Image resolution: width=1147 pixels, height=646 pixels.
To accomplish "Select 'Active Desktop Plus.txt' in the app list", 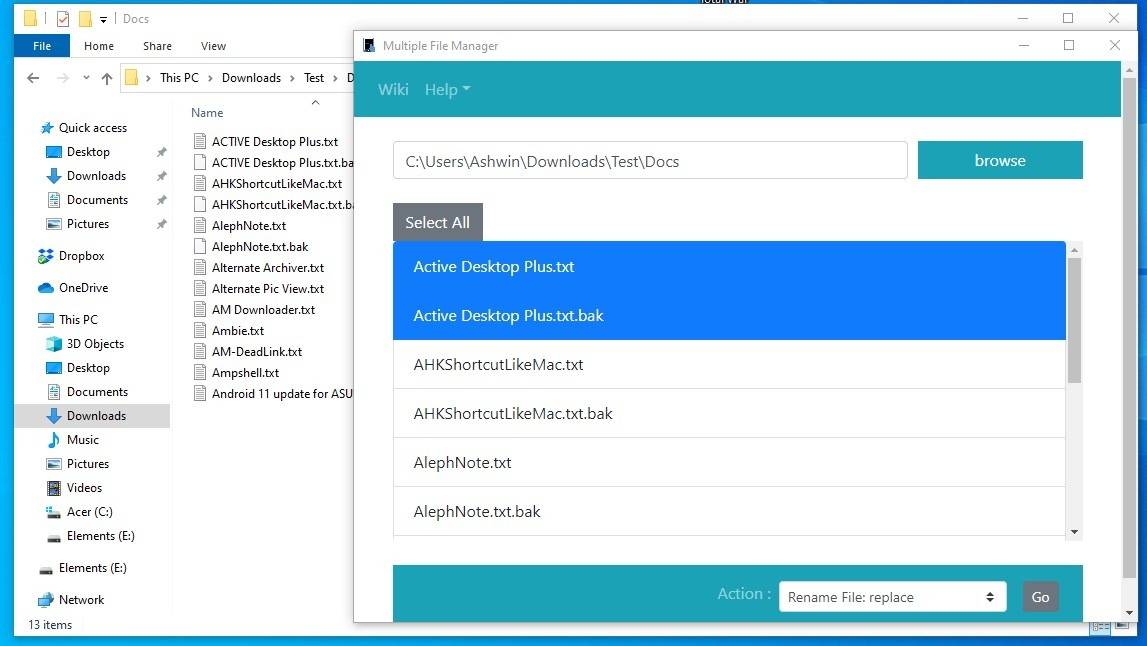I will pos(729,266).
